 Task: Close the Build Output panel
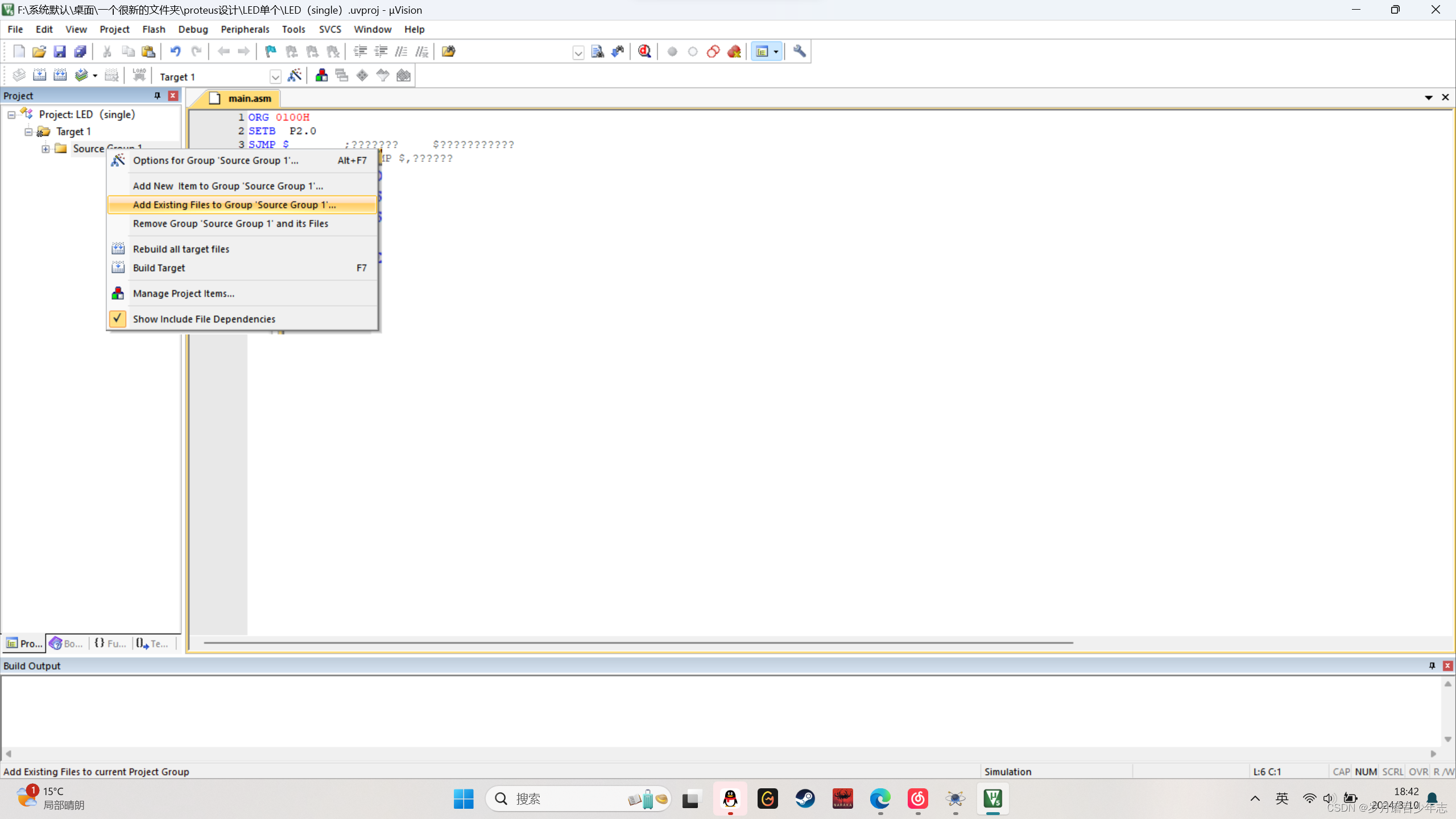click(1447, 665)
